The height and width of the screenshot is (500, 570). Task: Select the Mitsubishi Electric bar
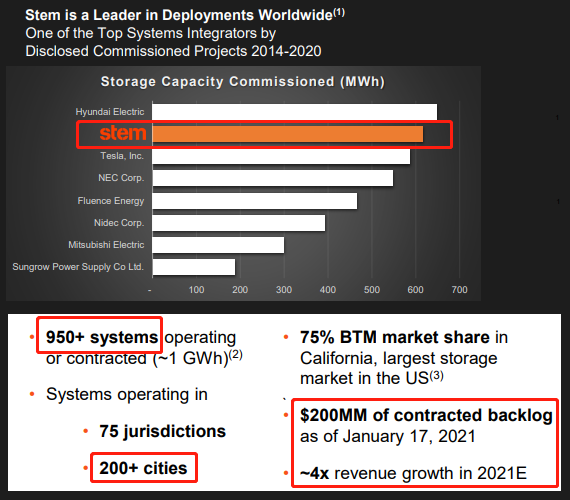(x=218, y=245)
